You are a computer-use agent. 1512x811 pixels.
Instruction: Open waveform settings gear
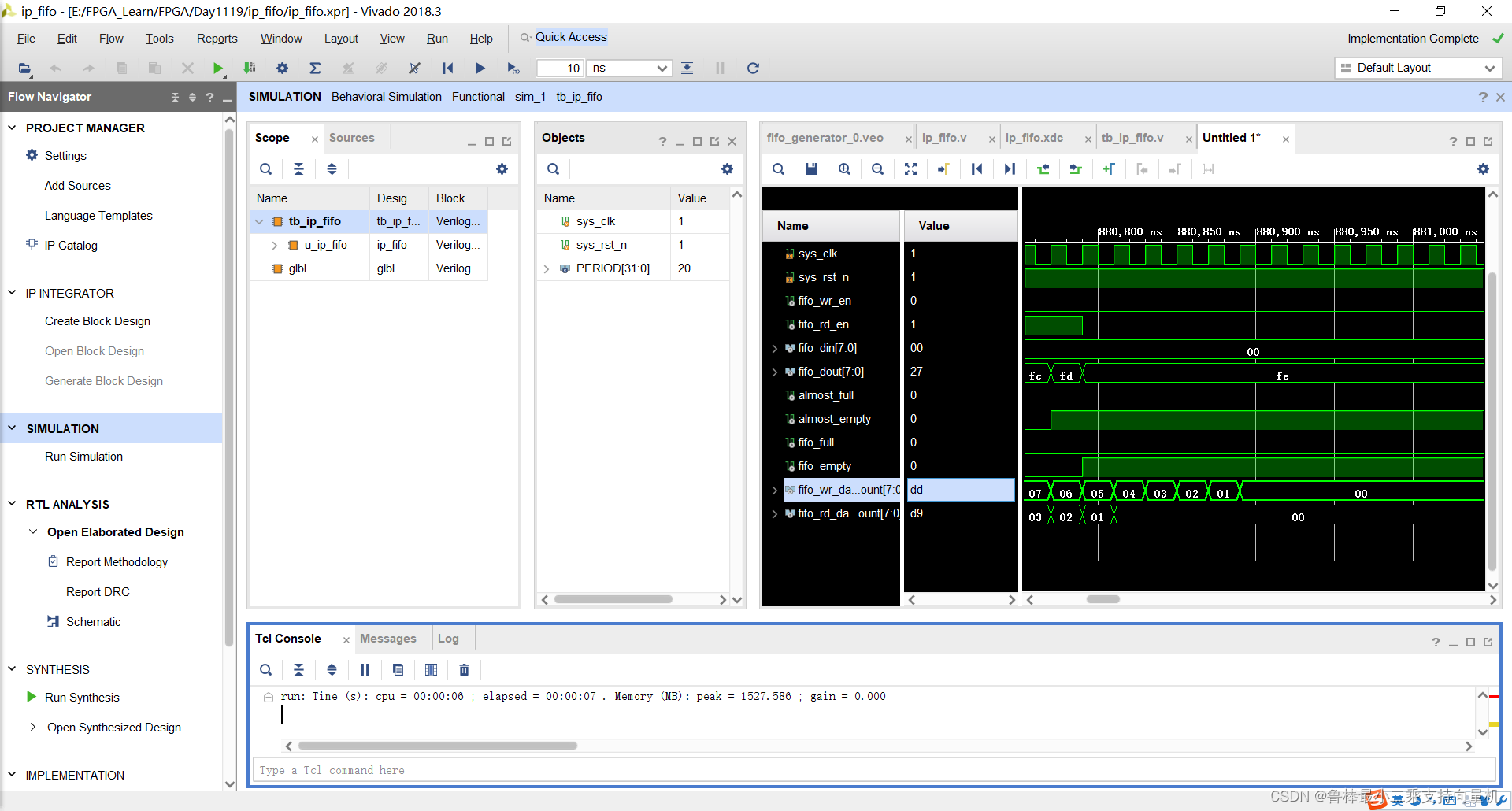click(1483, 169)
